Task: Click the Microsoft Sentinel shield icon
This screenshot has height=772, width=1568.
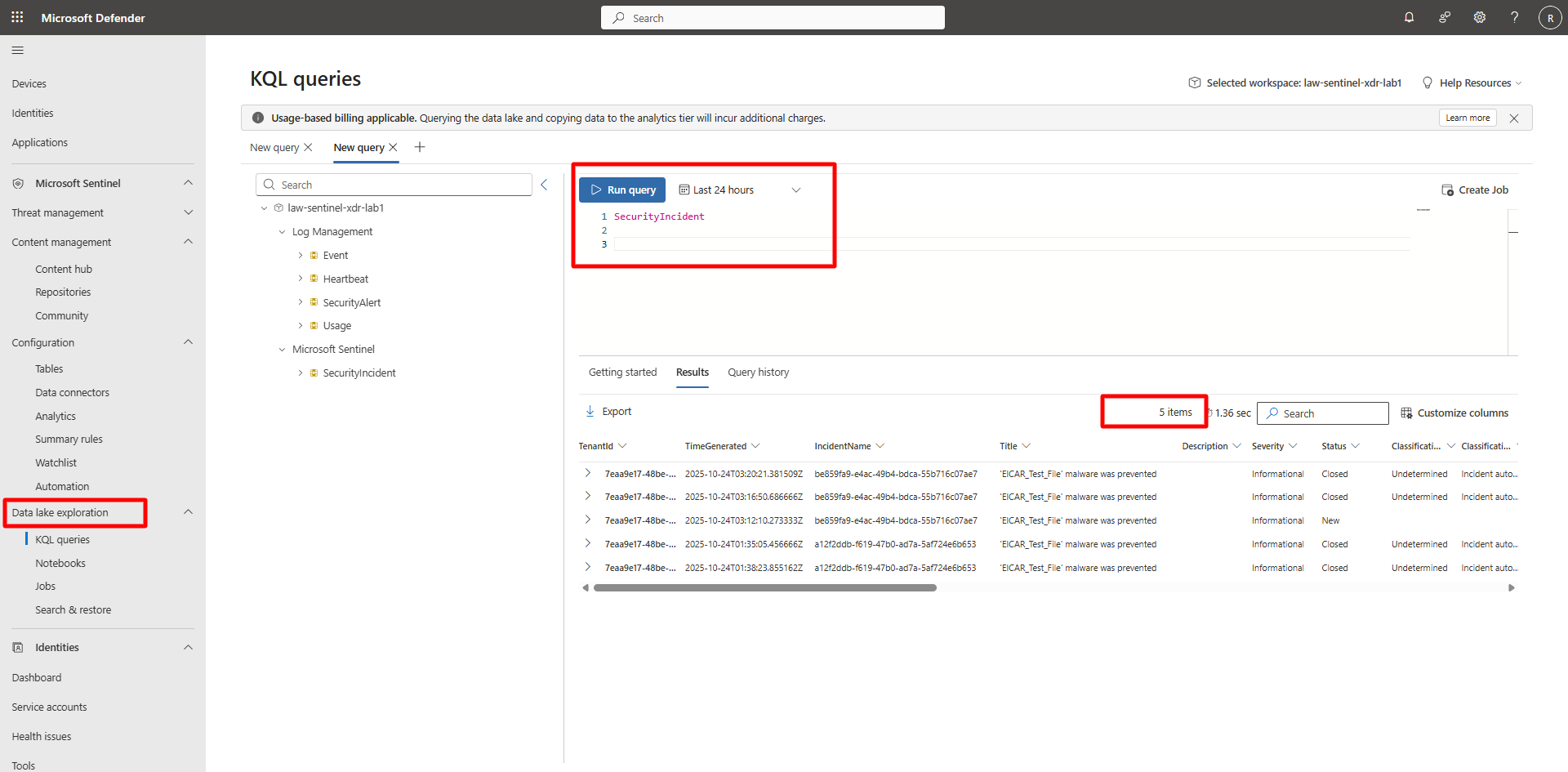Action: pos(18,183)
